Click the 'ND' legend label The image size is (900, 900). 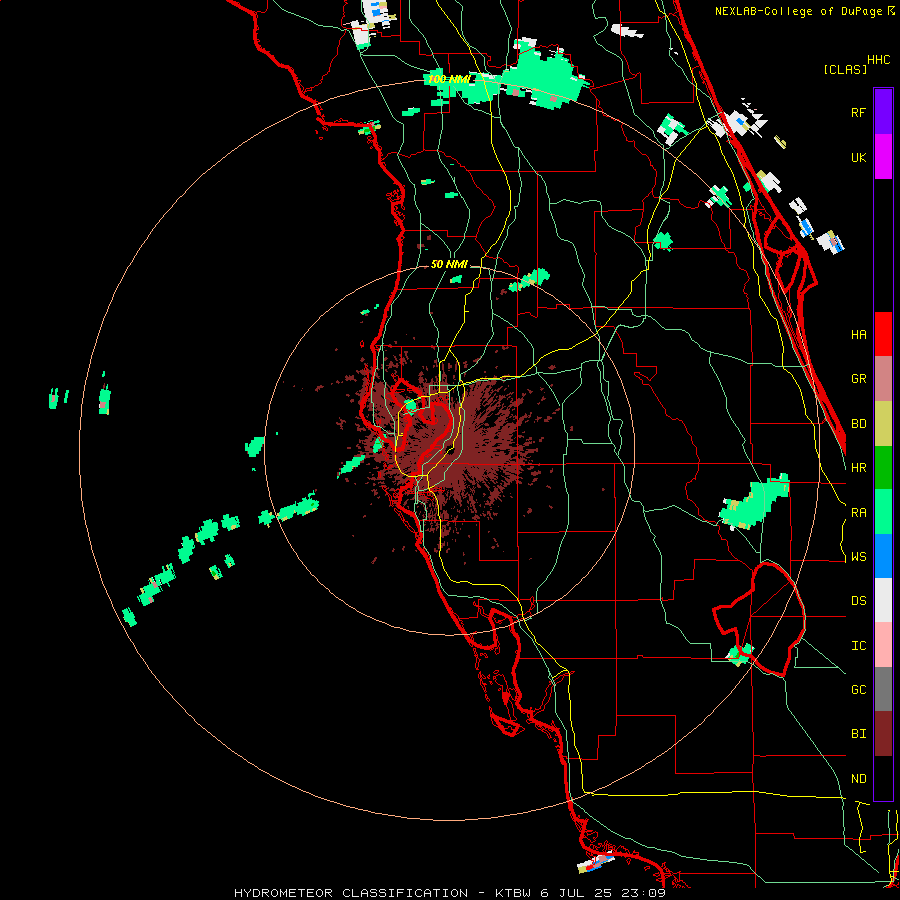(x=858, y=778)
